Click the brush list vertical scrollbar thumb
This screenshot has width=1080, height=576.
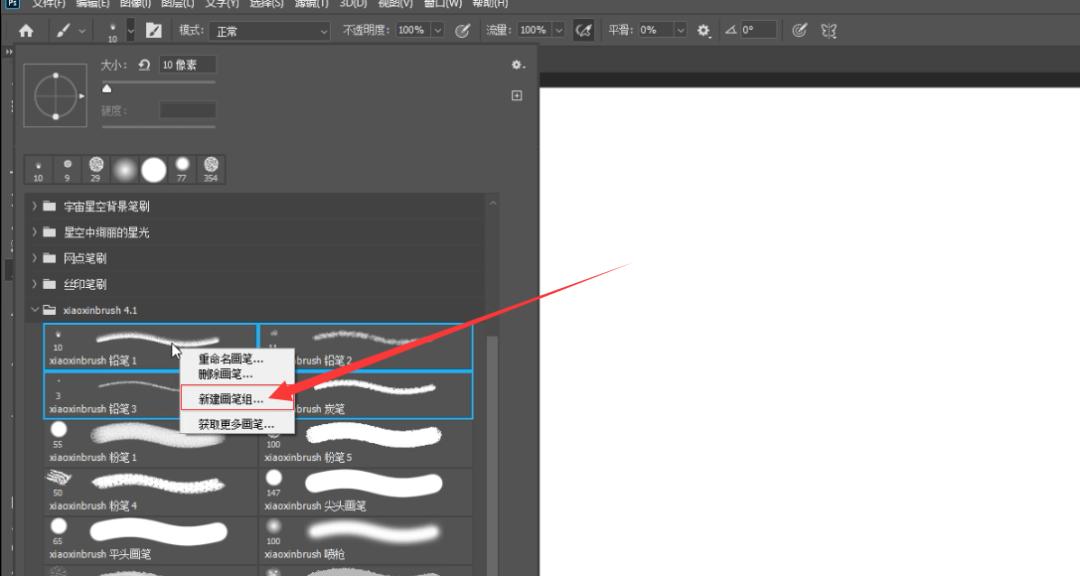click(x=492, y=455)
